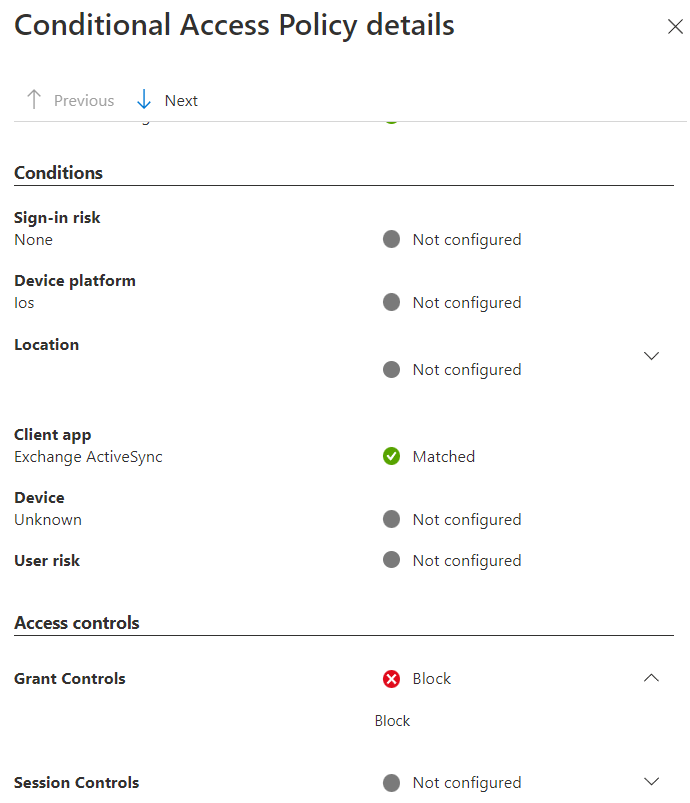Image resolution: width=690 pixels, height=803 pixels.
Task: Click the status dot next to Location
Action: (x=391, y=369)
